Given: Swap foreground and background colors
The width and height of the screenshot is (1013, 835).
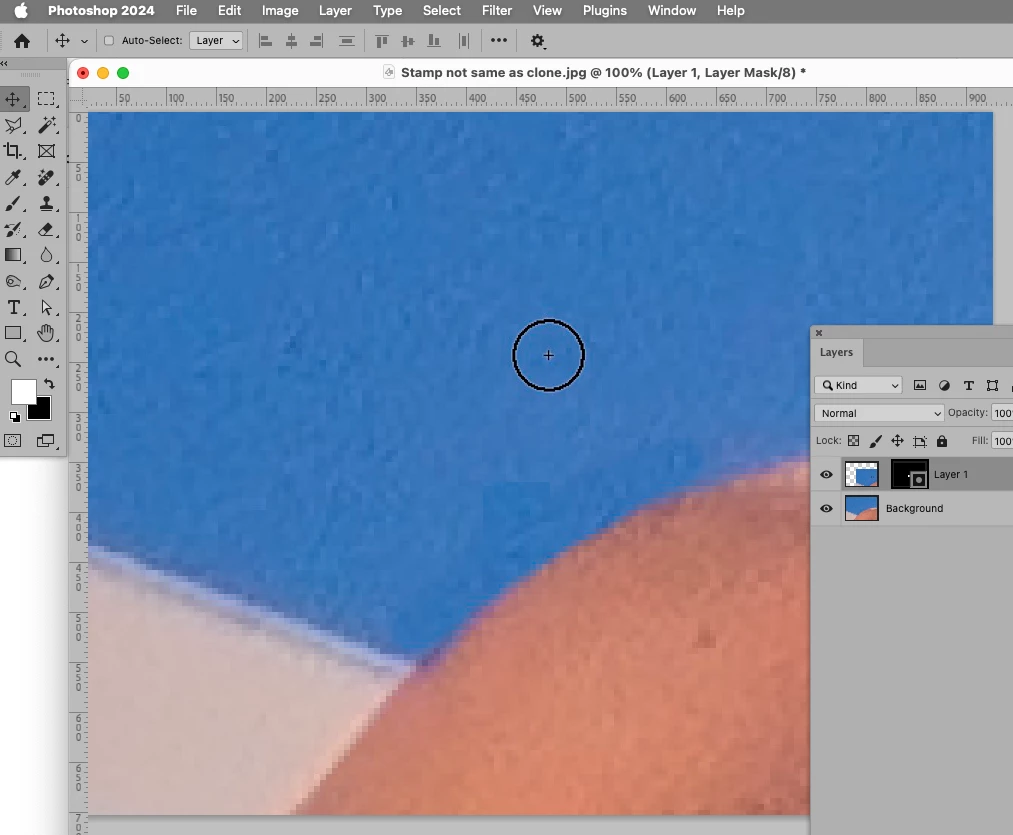Looking at the screenshot, I should tap(49, 384).
